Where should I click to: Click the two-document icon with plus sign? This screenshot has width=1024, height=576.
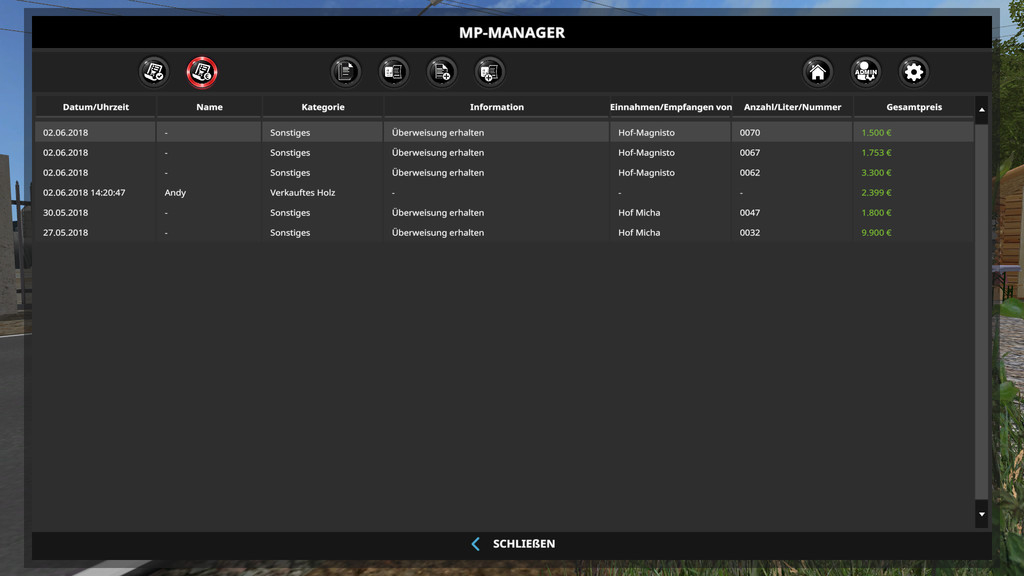[x=489, y=72]
